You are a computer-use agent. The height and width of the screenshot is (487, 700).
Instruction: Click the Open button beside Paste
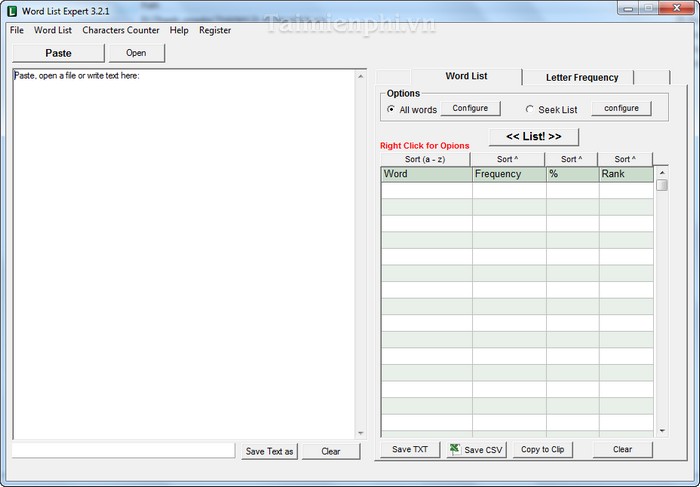[136, 53]
